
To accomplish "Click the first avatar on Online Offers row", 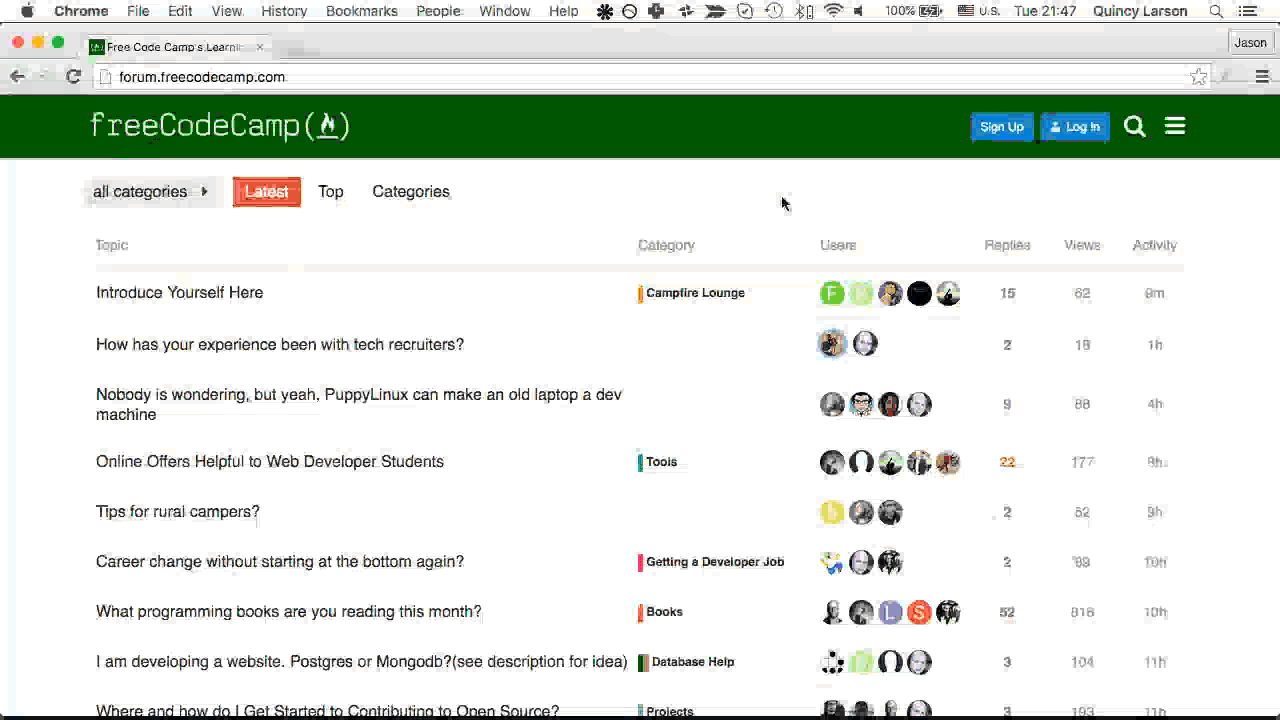I will [x=832, y=462].
